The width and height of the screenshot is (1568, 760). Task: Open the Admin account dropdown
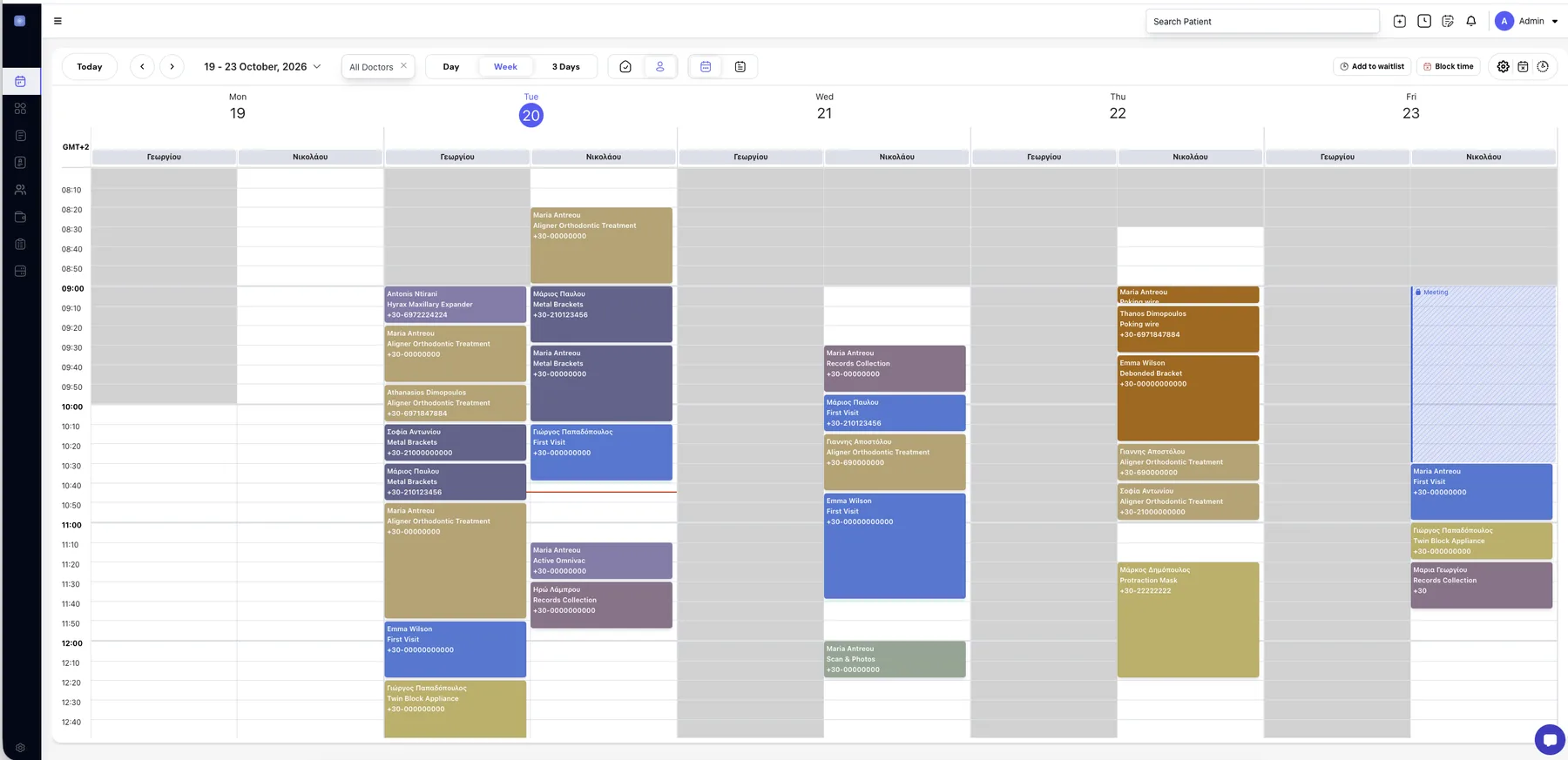[x=1527, y=21]
